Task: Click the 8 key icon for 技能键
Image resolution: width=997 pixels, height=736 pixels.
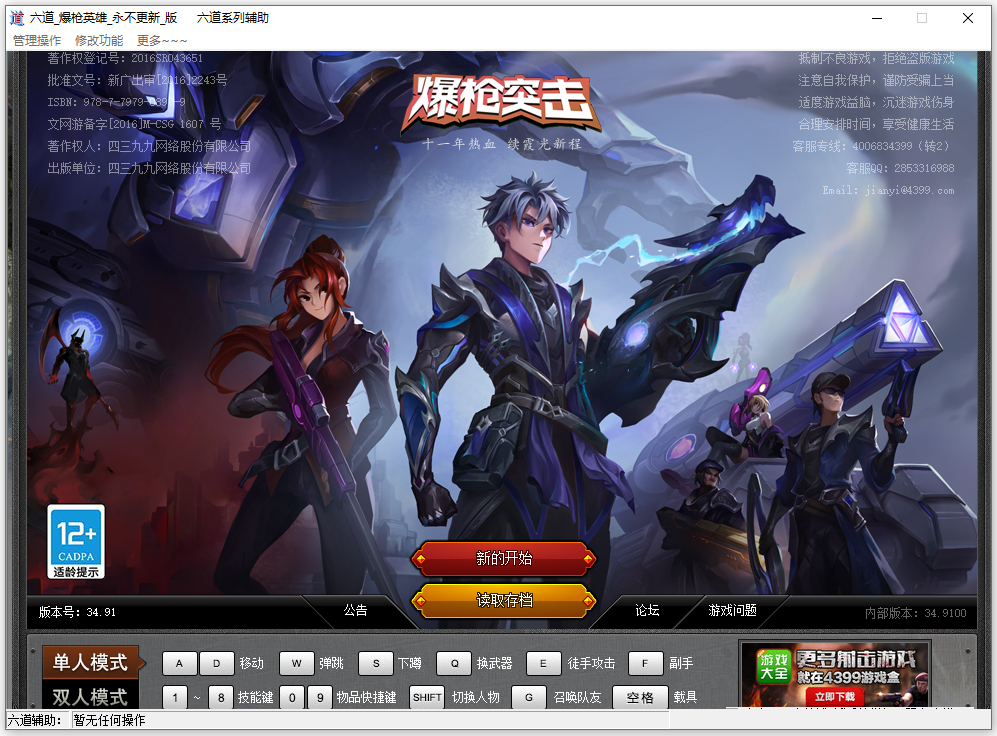Action: pyautogui.click(x=221, y=697)
